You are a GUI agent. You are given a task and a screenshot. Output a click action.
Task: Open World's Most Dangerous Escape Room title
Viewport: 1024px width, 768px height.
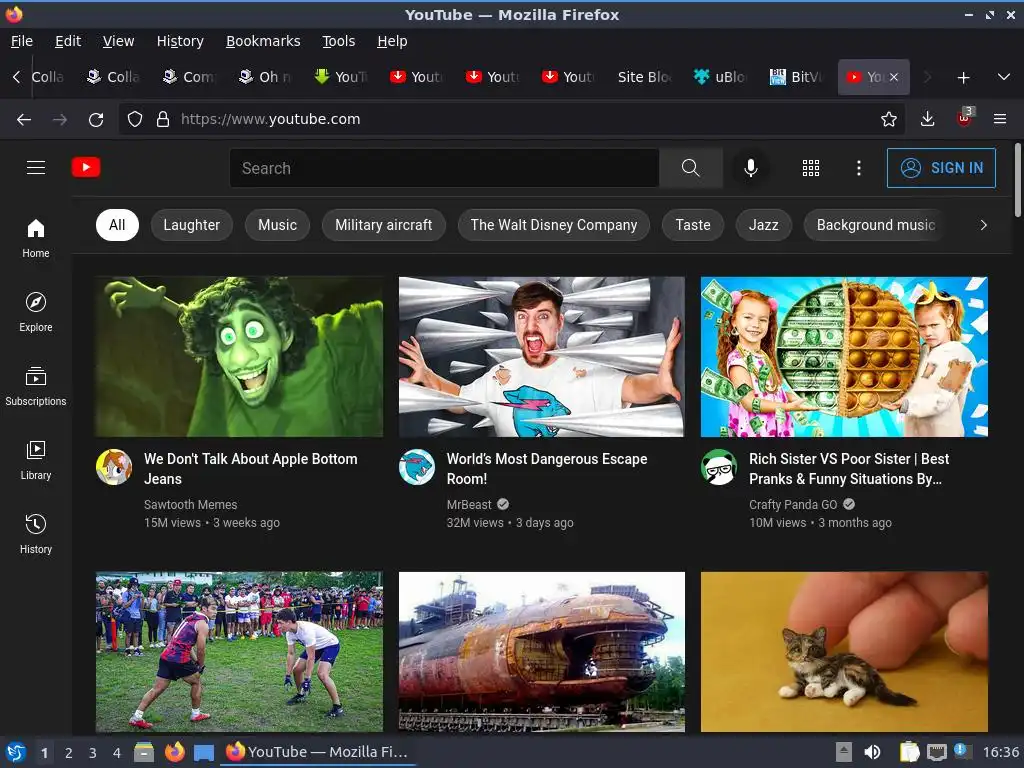[547, 469]
